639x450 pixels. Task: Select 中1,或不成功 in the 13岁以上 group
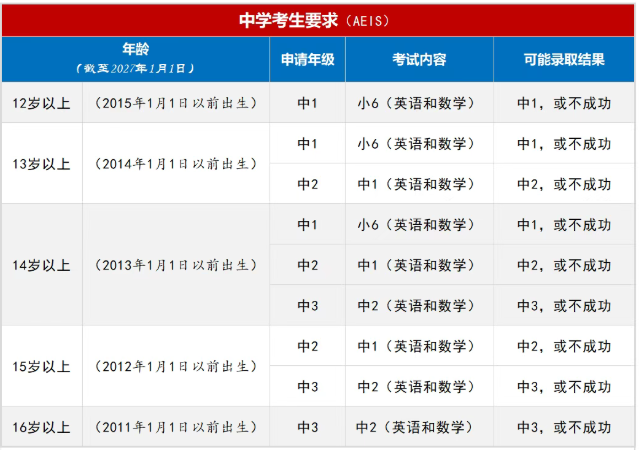click(x=564, y=143)
